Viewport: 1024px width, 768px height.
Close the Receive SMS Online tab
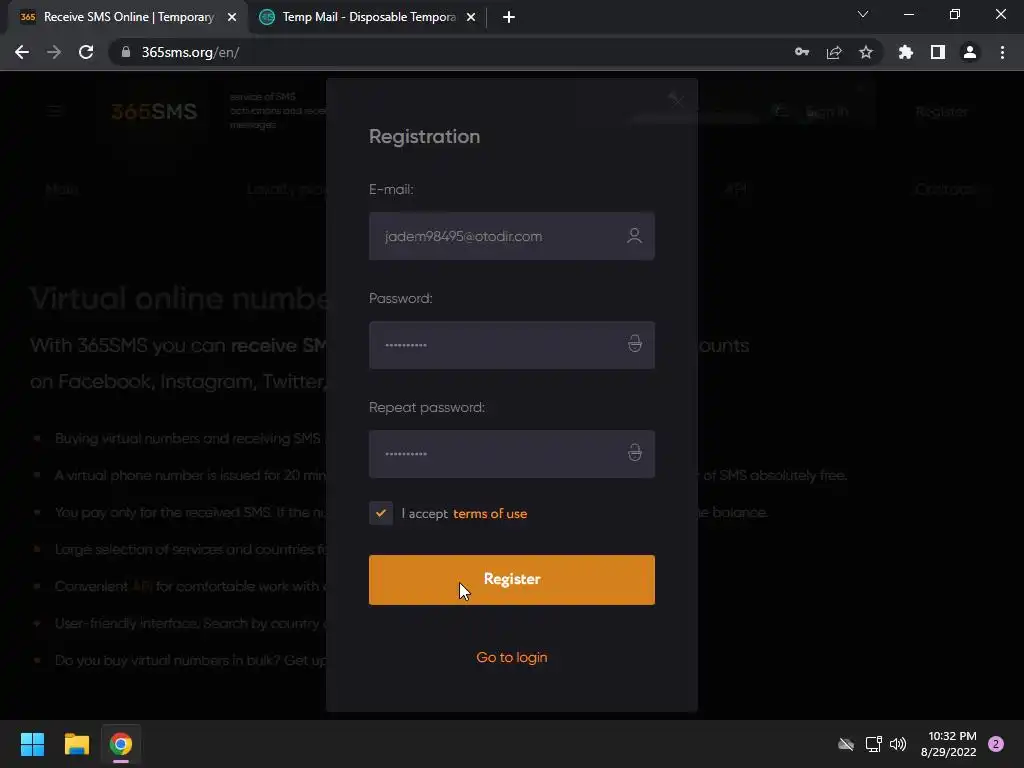click(232, 17)
